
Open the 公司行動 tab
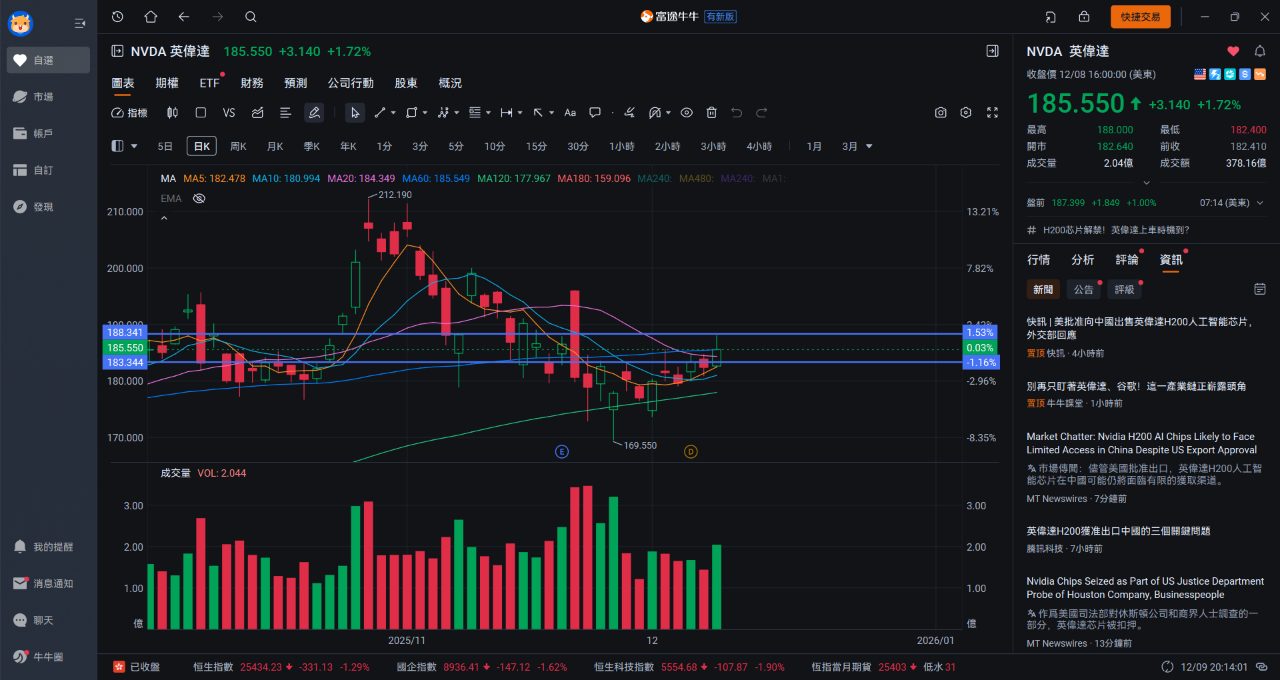click(x=351, y=83)
